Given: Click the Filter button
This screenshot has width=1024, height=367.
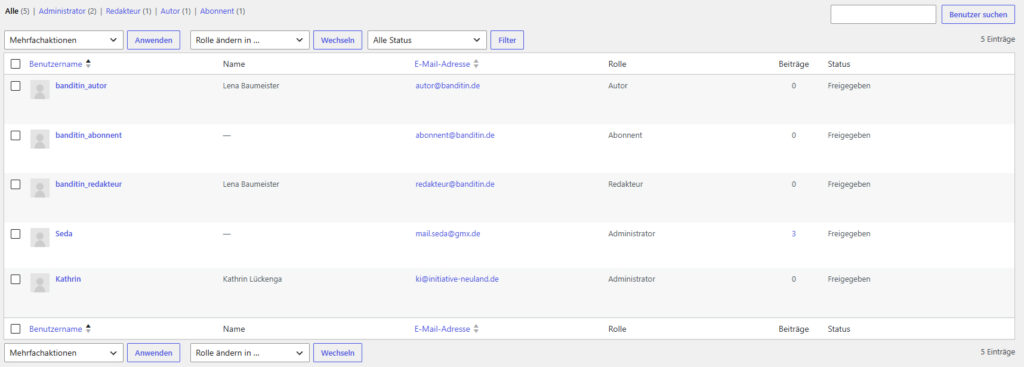Looking at the screenshot, I should pos(507,40).
